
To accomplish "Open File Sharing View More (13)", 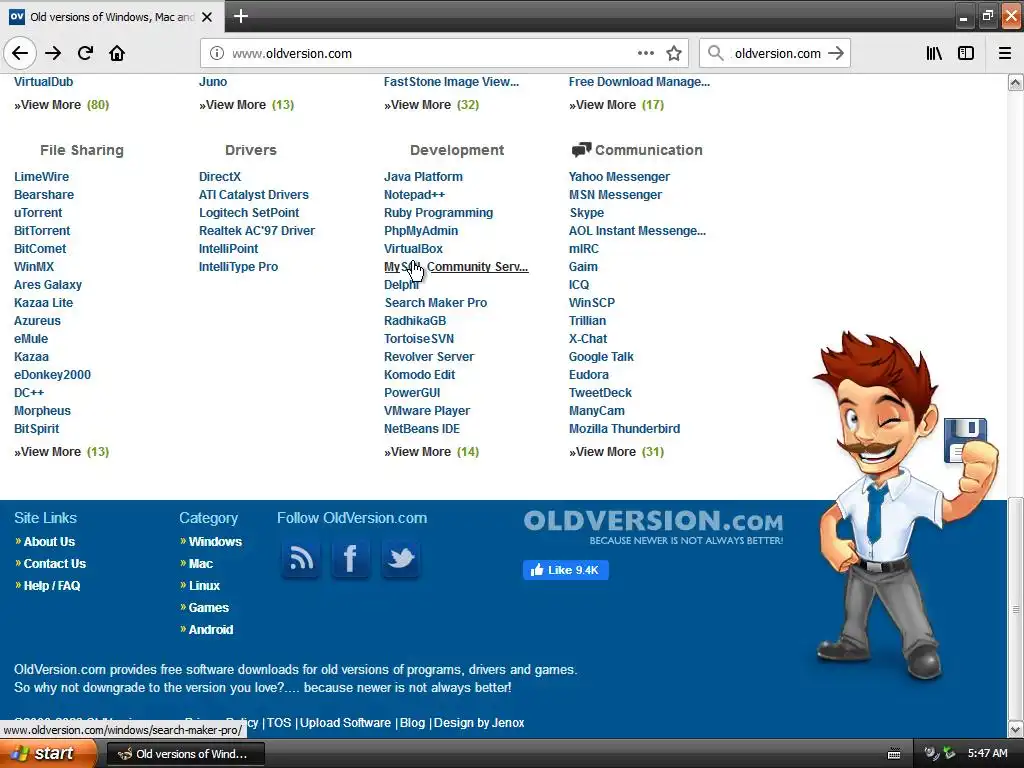I will 61,452.
